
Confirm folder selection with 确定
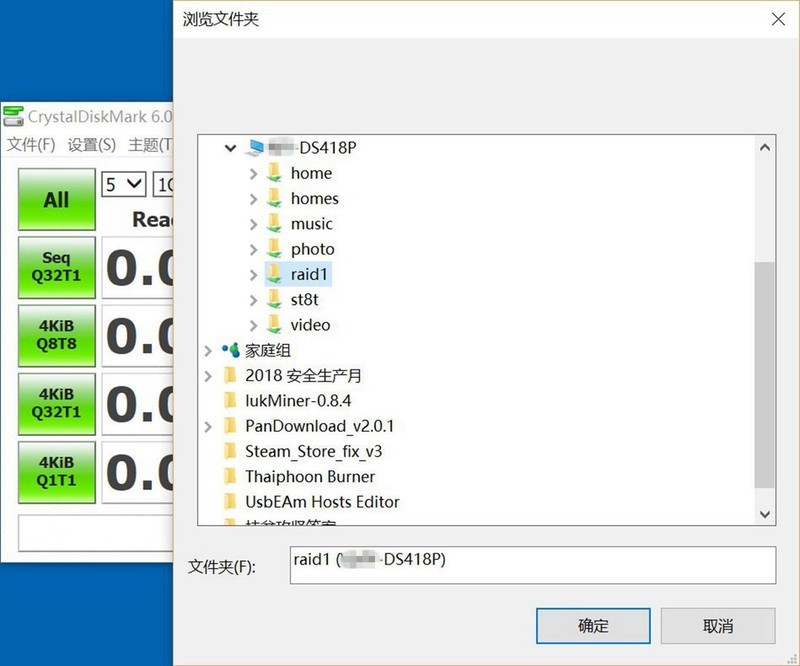[592, 625]
